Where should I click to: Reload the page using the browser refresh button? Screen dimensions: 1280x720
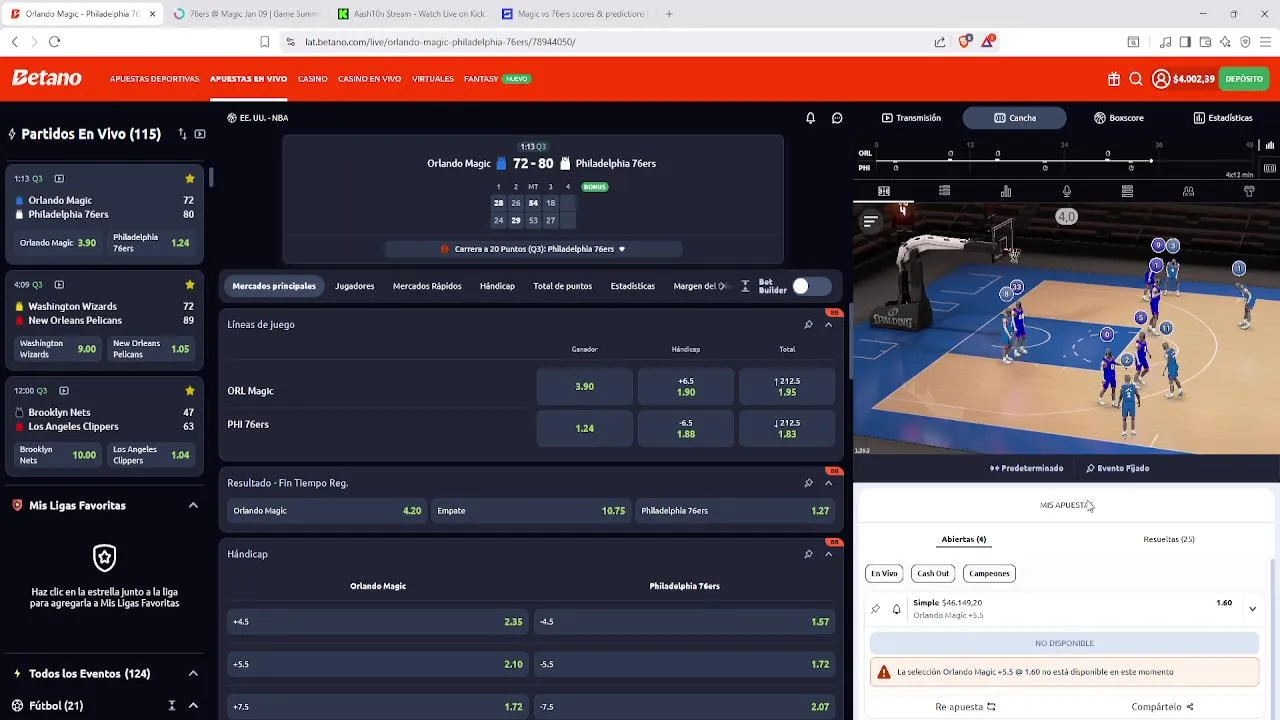tap(55, 42)
